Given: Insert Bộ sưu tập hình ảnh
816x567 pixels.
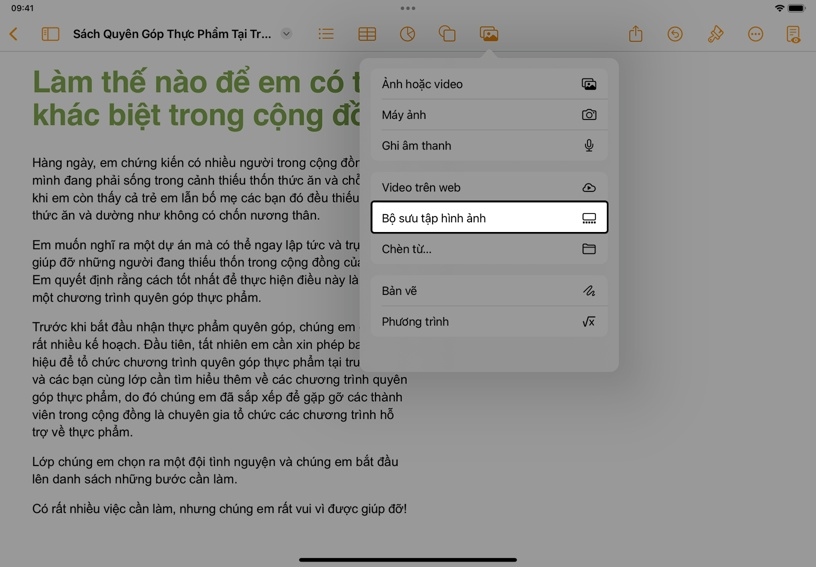Looking at the screenshot, I should 489,218.
